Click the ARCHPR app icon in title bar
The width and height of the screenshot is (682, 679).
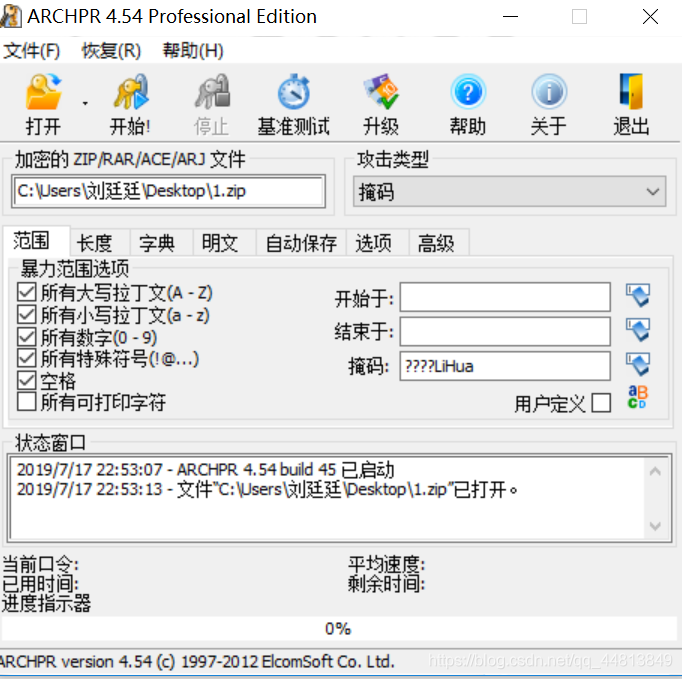click(x=10, y=17)
